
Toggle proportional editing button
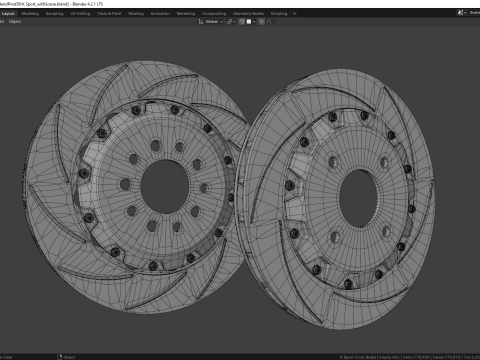[x=262, y=22]
